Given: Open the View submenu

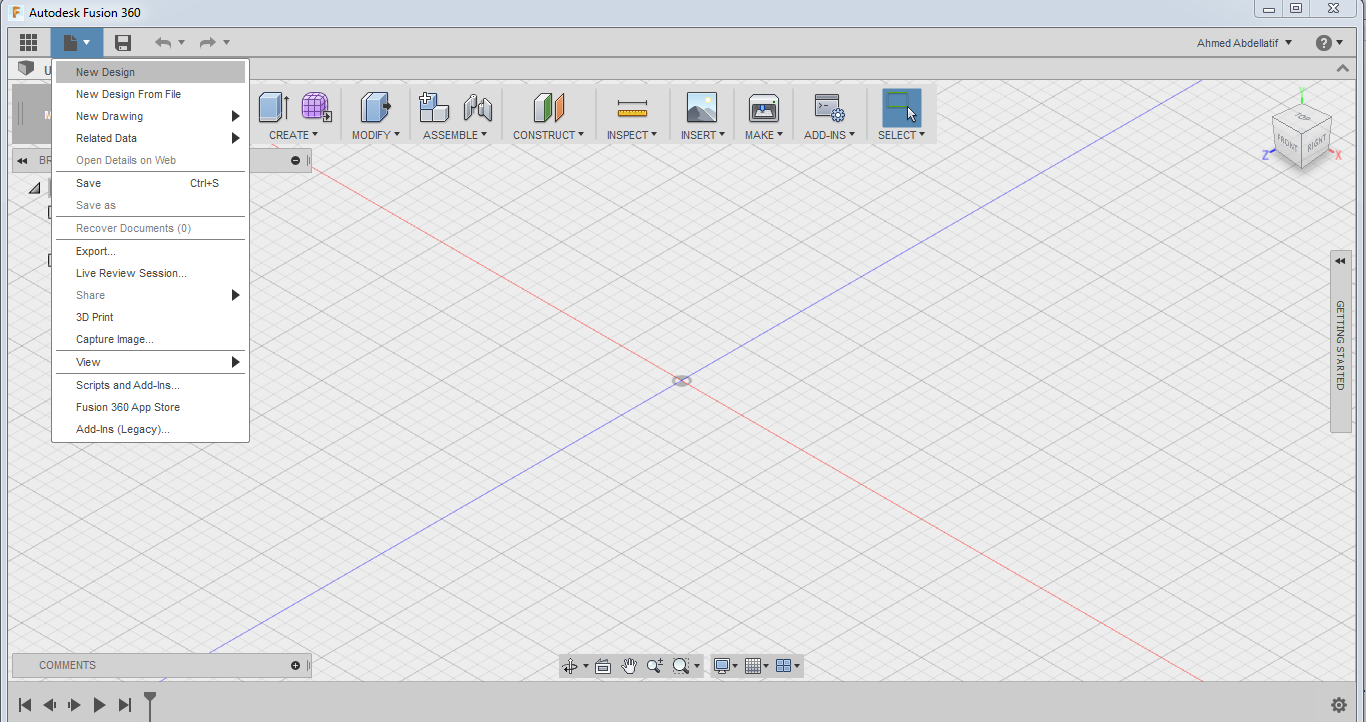Looking at the screenshot, I should [150, 362].
